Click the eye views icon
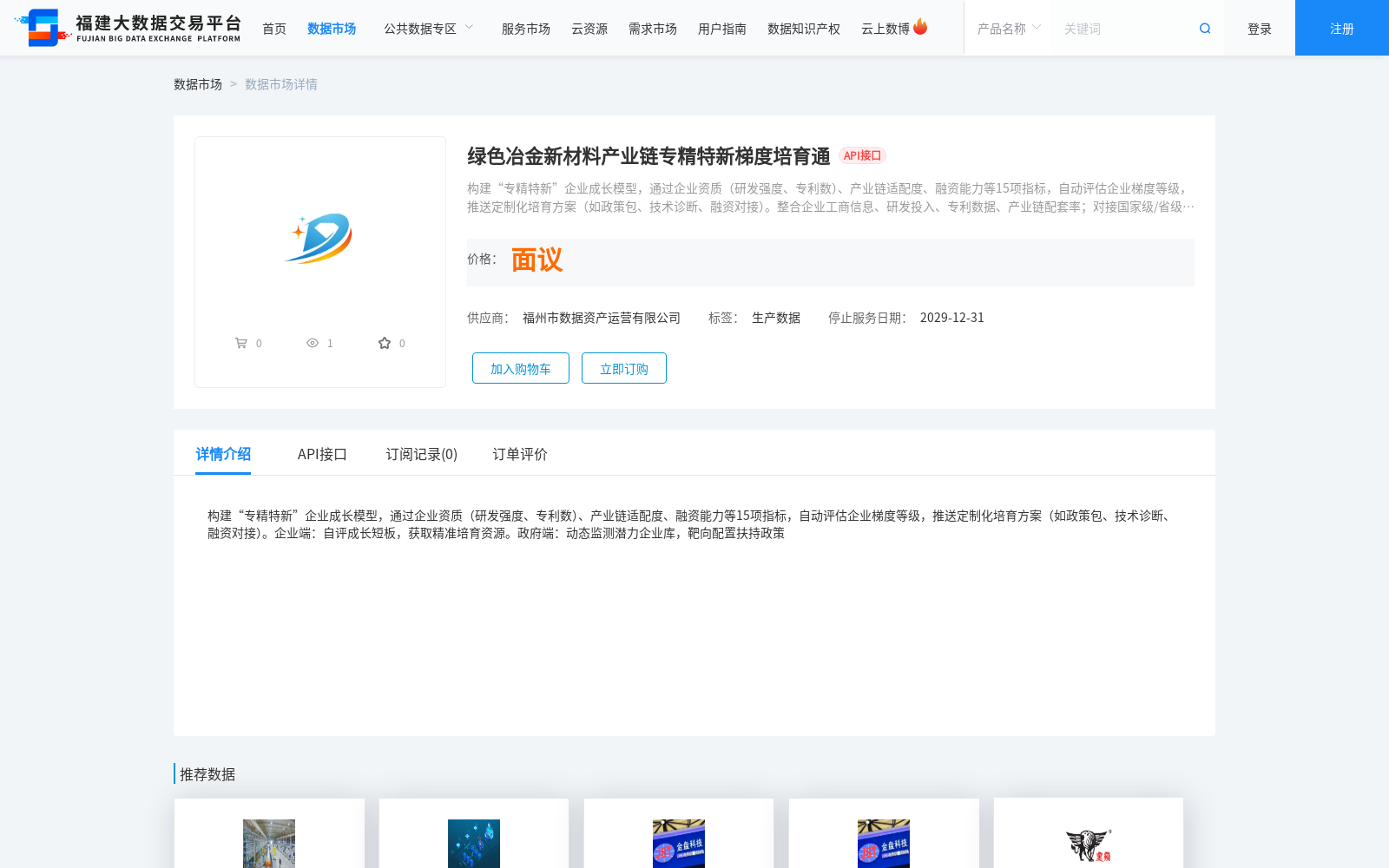1389x868 pixels. coord(313,343)
